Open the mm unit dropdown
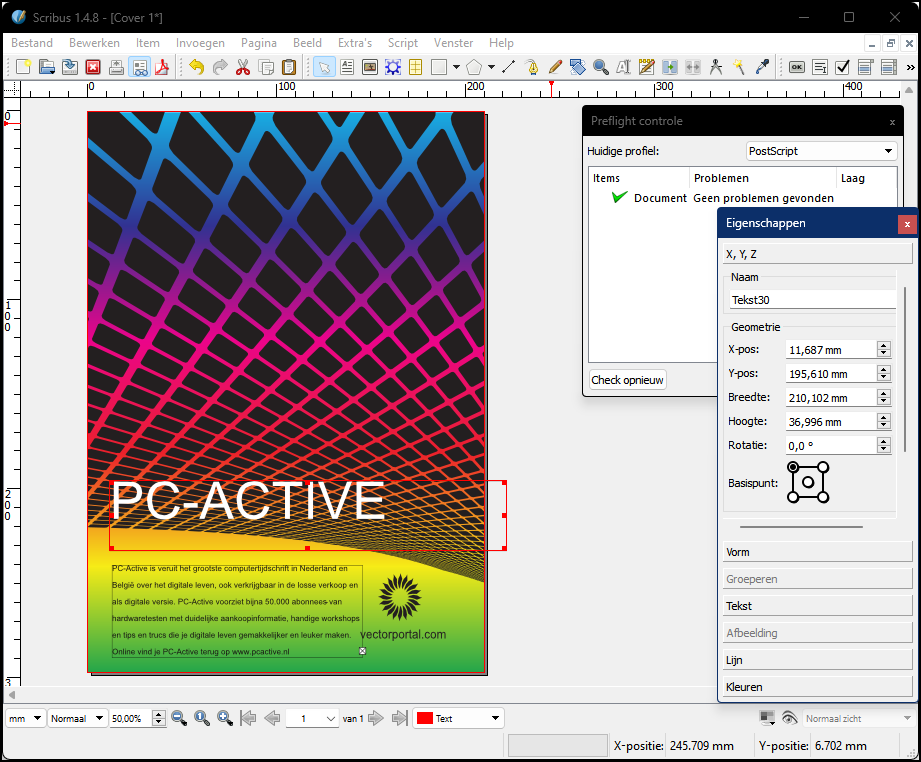Image resolution: width=921 pixels, height=762 pixels. tap(26, 718)
